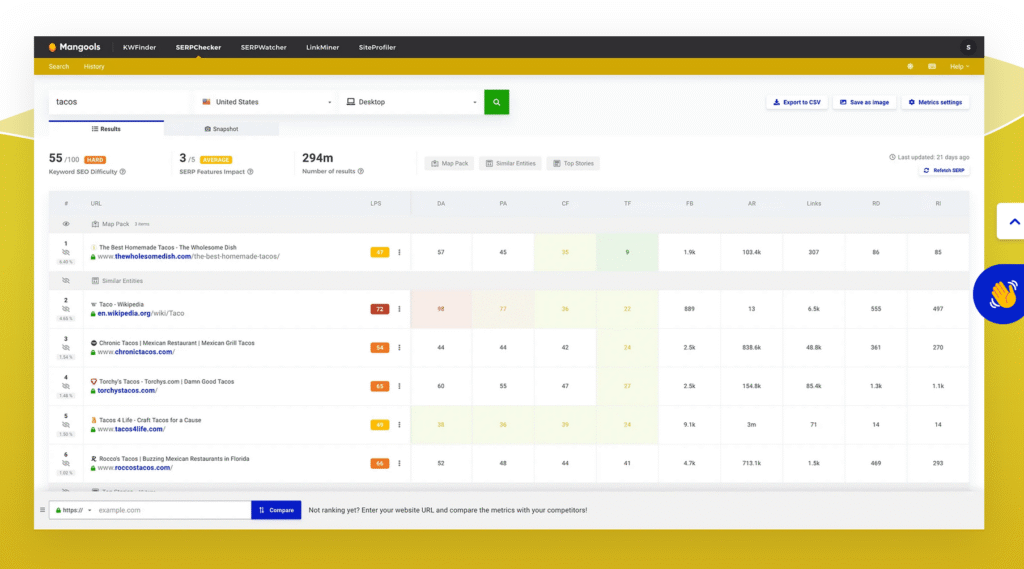Open the History sub-menu item
This screenshot has height=569, width=1024.
94,67
